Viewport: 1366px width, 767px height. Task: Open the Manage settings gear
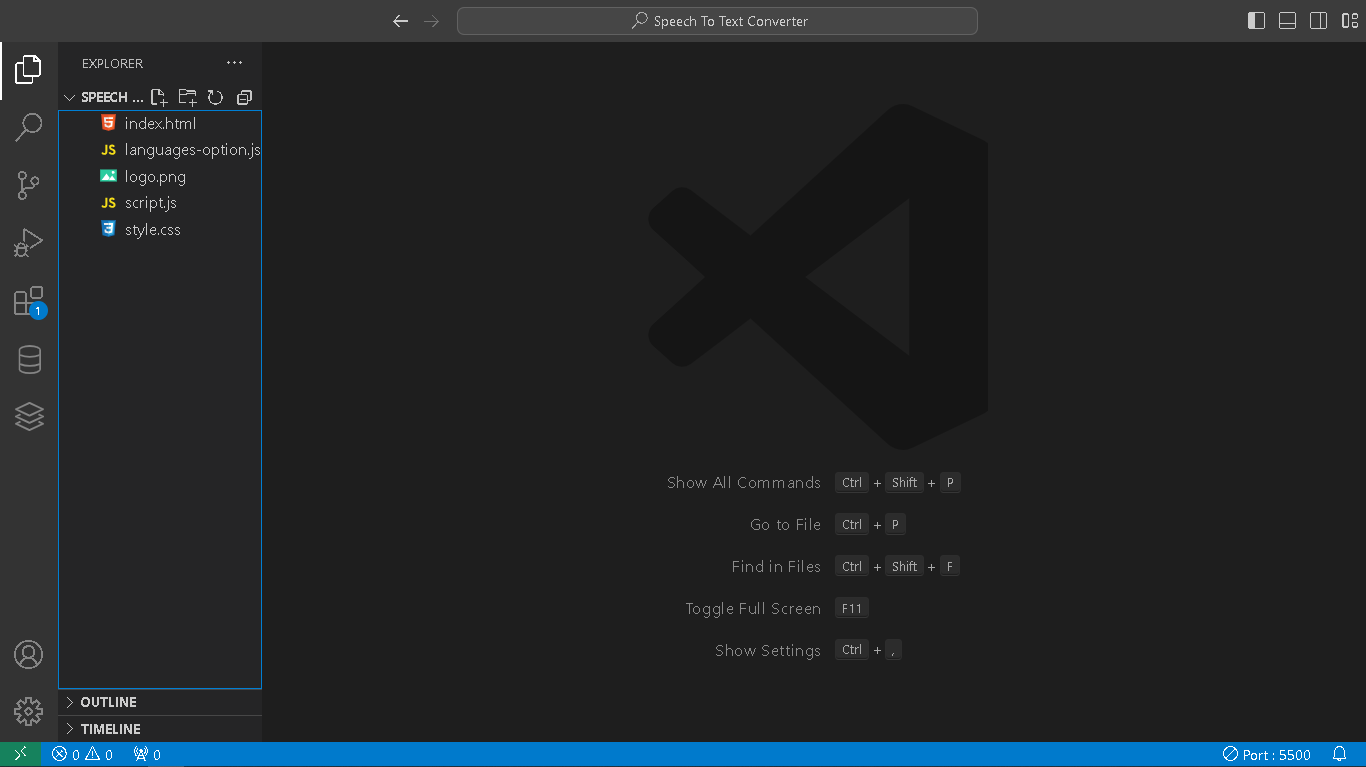pos(28,712)
